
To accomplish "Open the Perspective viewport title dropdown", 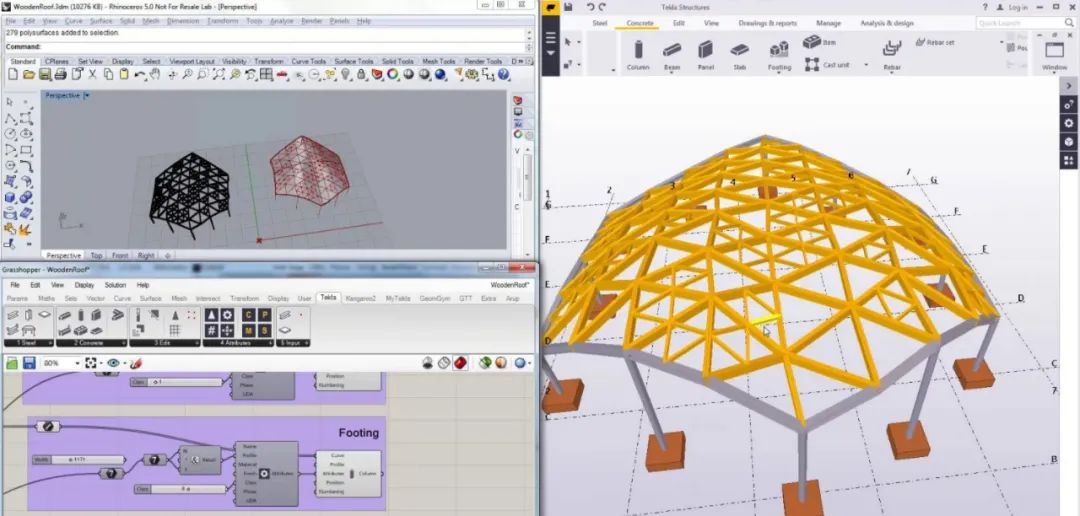I will pyautogui.click(x=87, y=95).
